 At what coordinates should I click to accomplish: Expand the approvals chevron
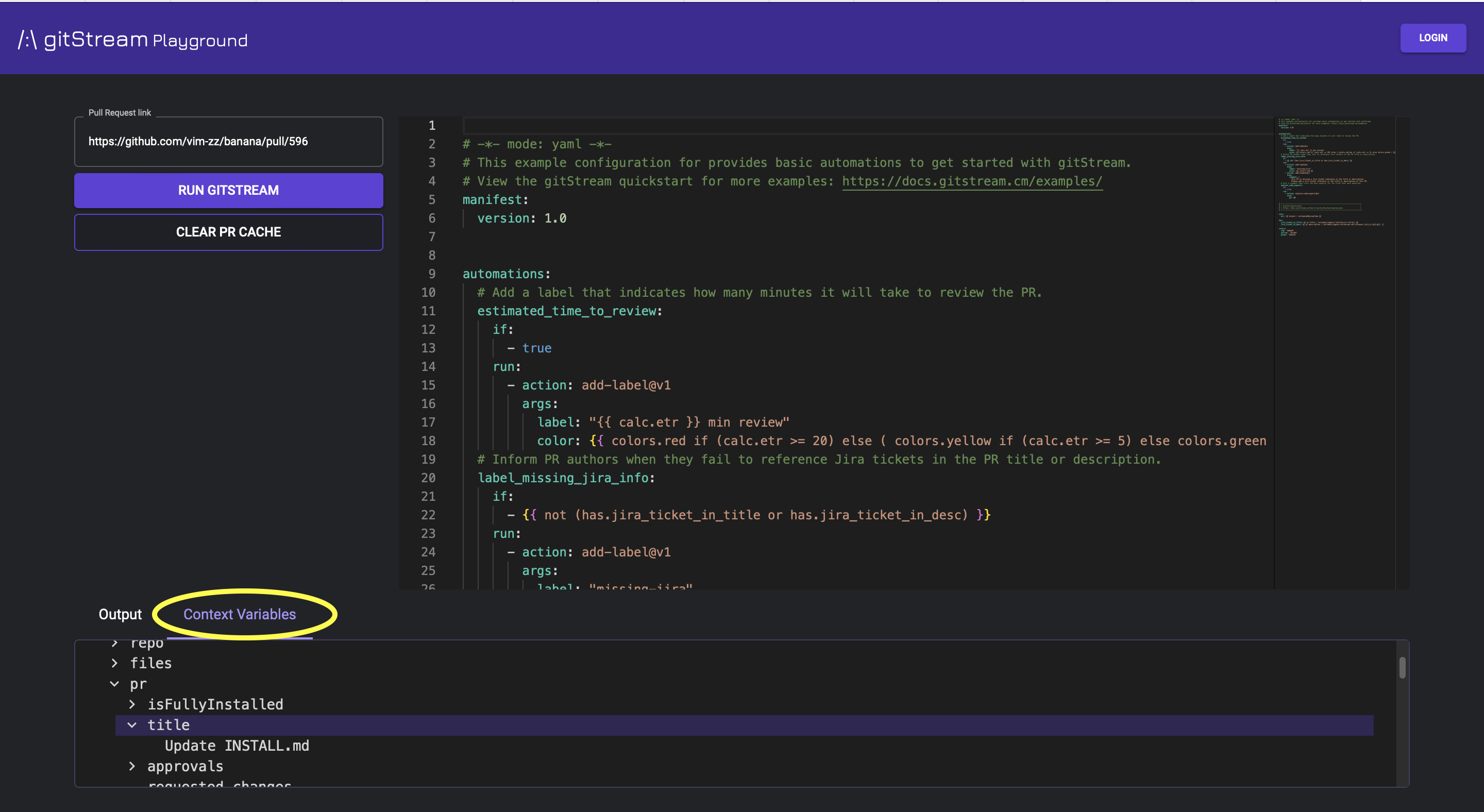pos(132,767)
